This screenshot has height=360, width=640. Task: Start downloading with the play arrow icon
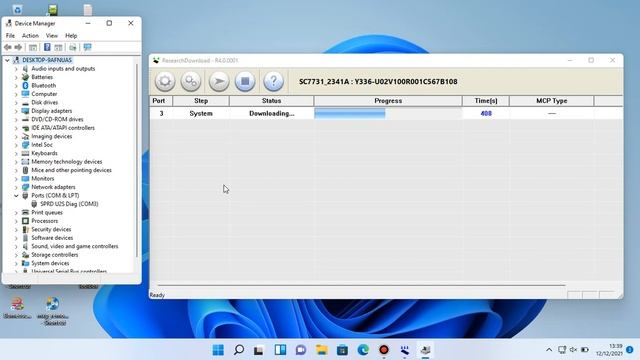[219, 81]
